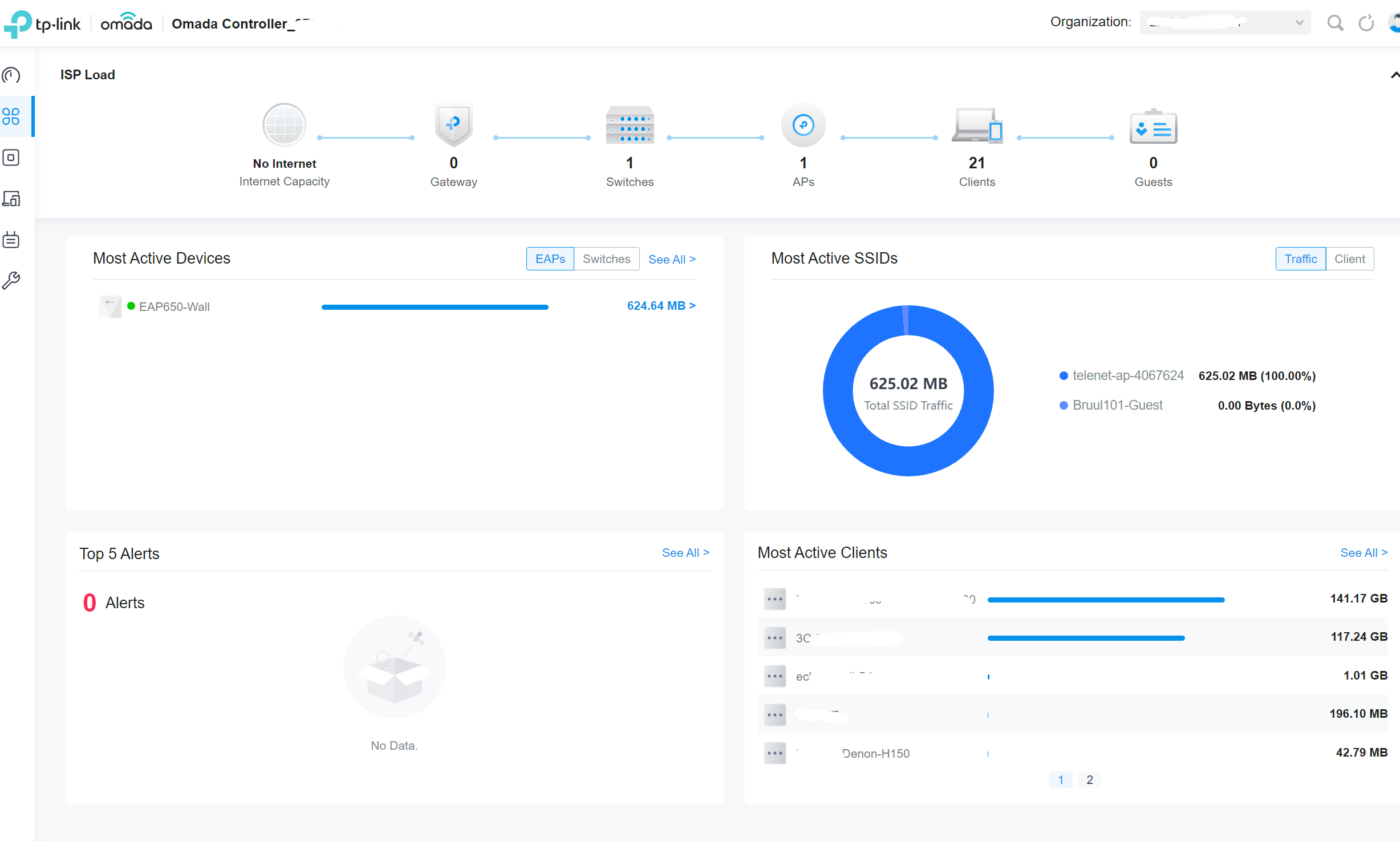Click the 1 APs count
Screen dimensions: 1400x841
(803, 163)
